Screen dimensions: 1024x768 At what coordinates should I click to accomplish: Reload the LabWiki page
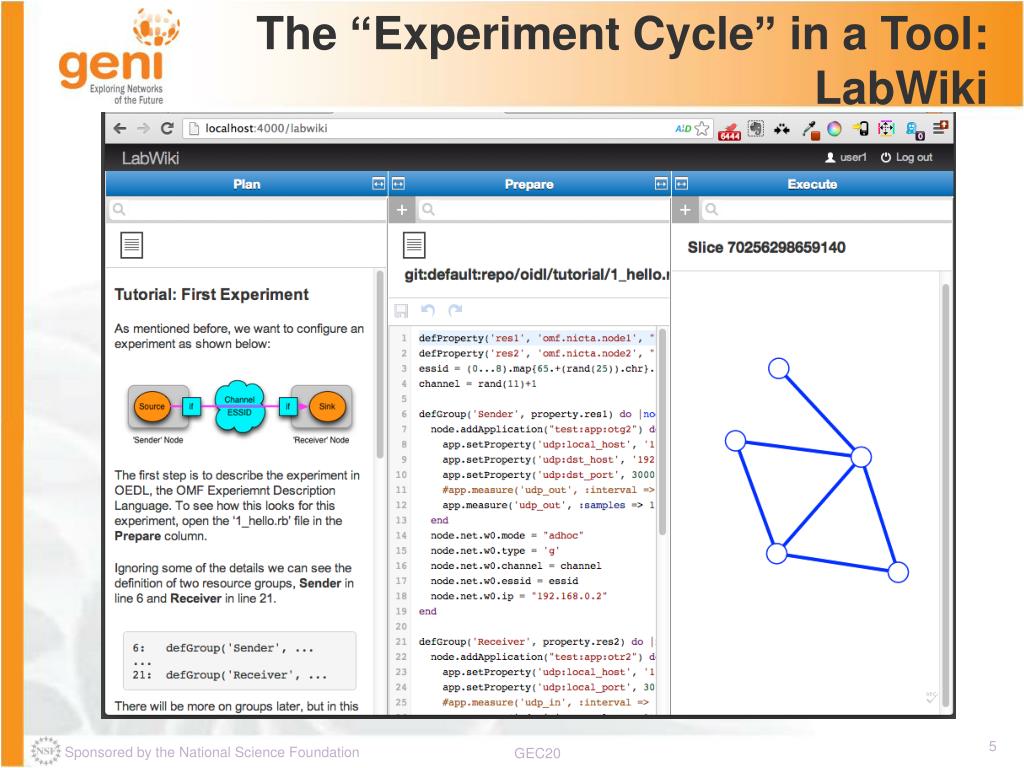click(x=167, y=129)
